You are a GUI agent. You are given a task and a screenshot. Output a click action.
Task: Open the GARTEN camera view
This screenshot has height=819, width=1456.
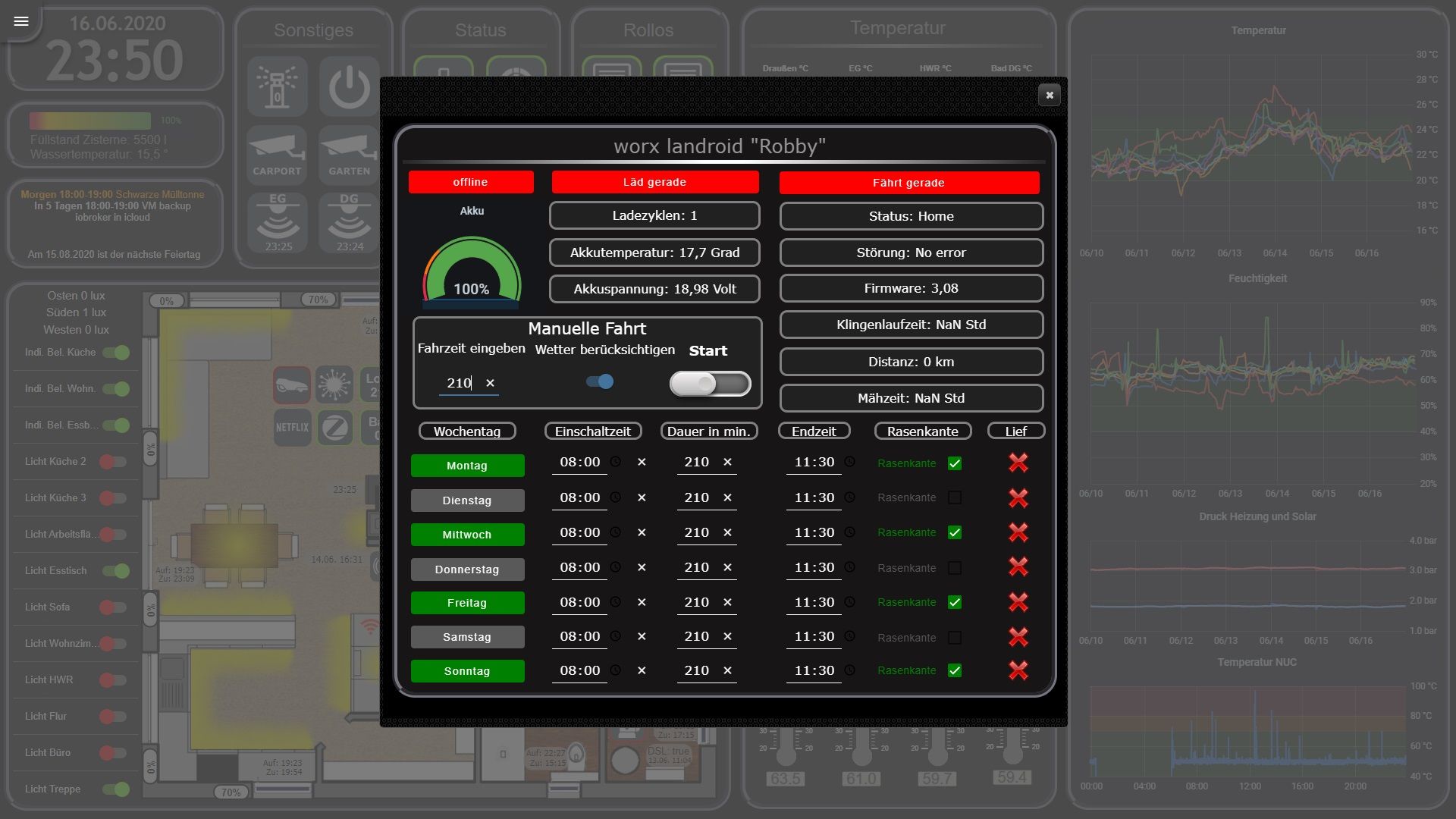coord(349,155)
